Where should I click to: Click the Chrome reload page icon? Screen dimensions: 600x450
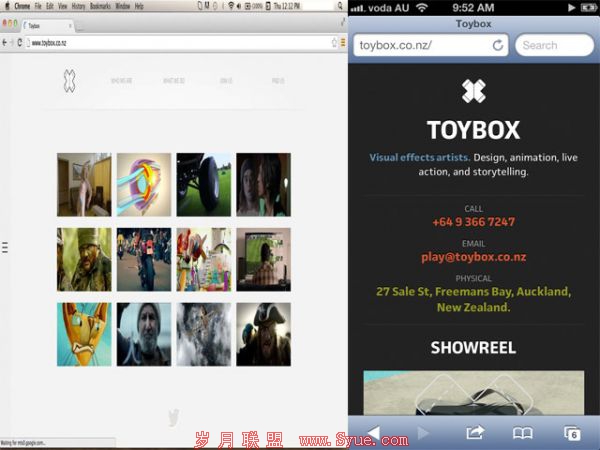[x=20, y=42]
